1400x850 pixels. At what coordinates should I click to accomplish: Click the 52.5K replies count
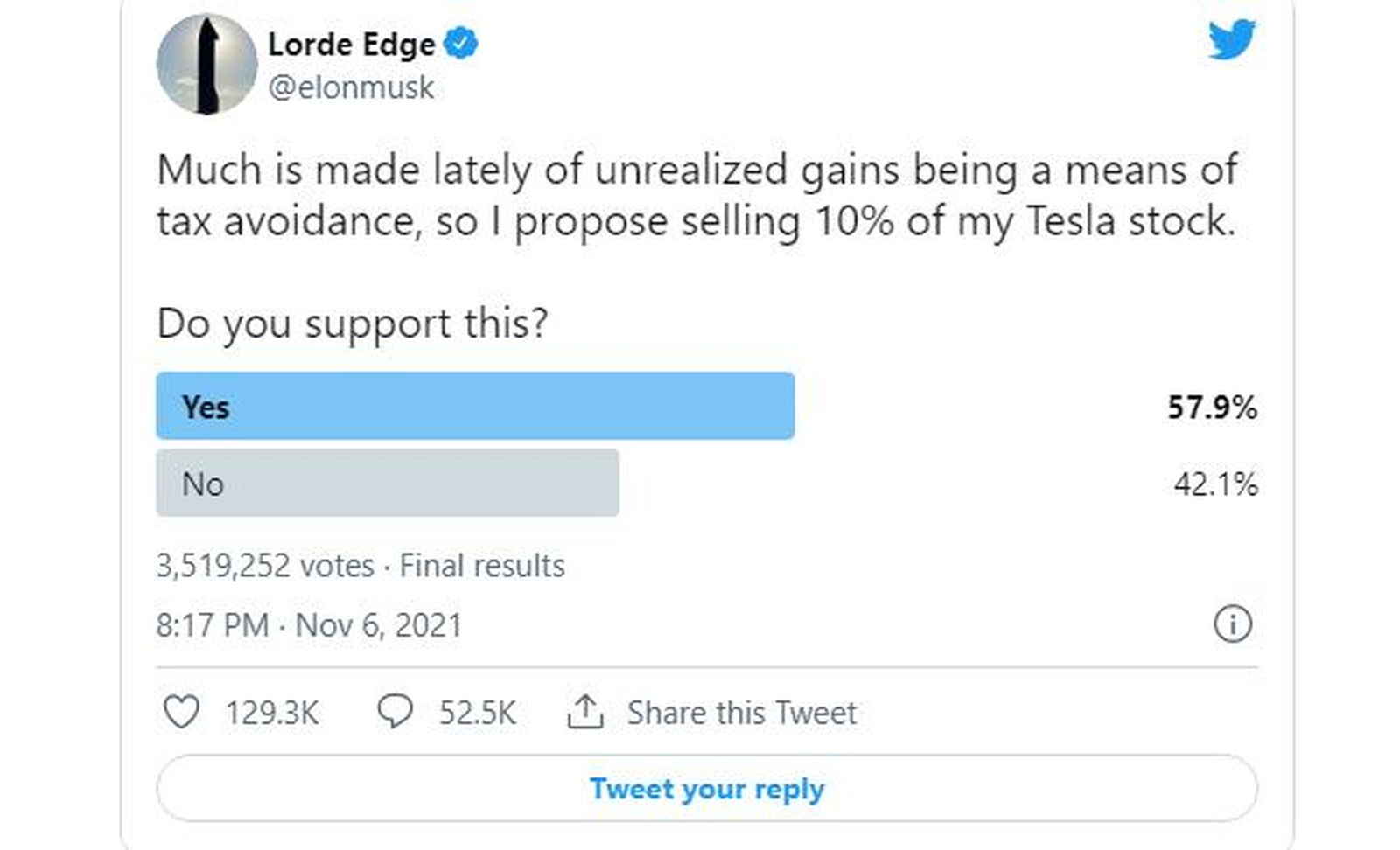point(478,713)
